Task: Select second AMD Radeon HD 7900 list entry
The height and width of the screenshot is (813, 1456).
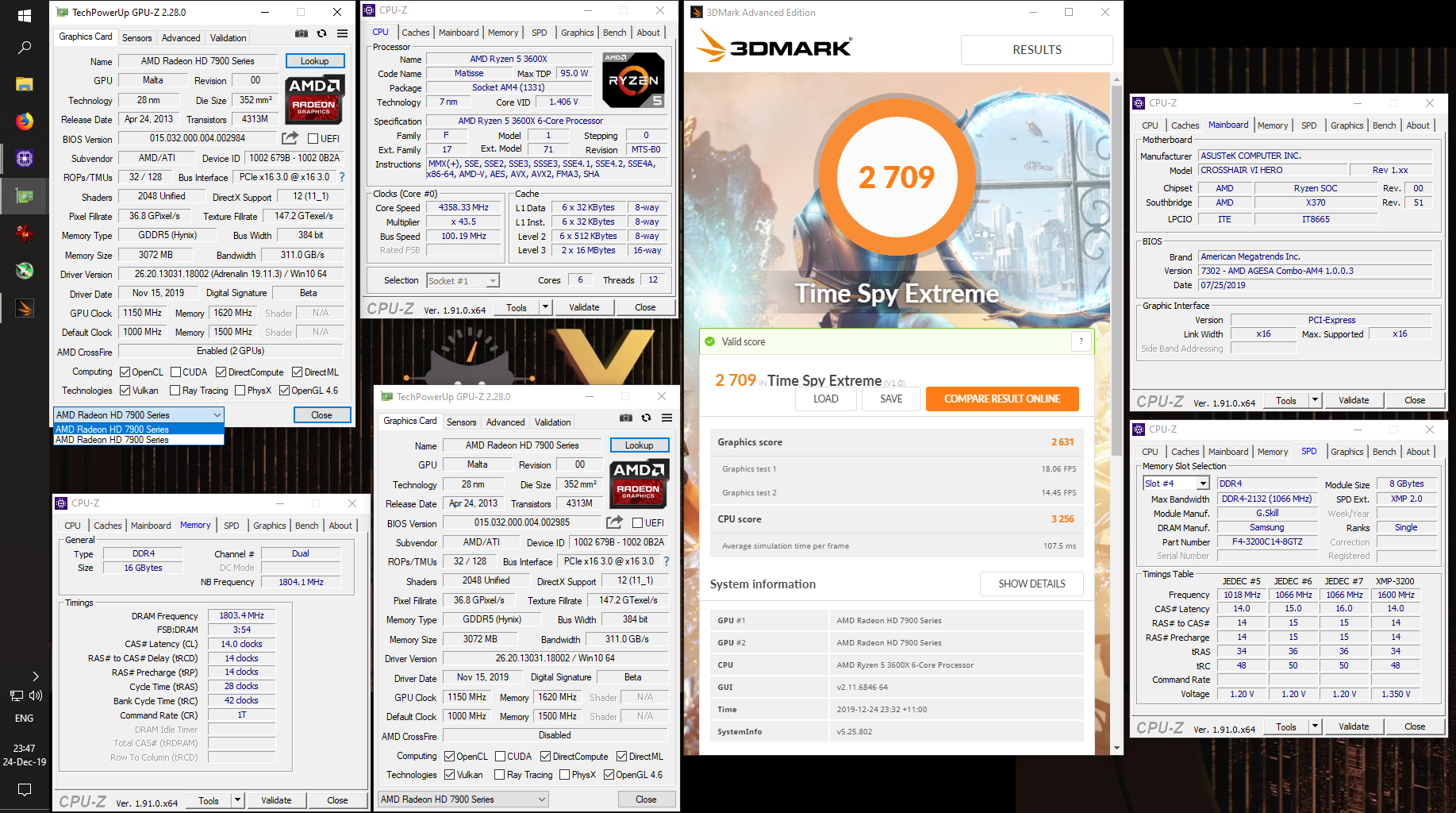Action: [x=139, y=440]
